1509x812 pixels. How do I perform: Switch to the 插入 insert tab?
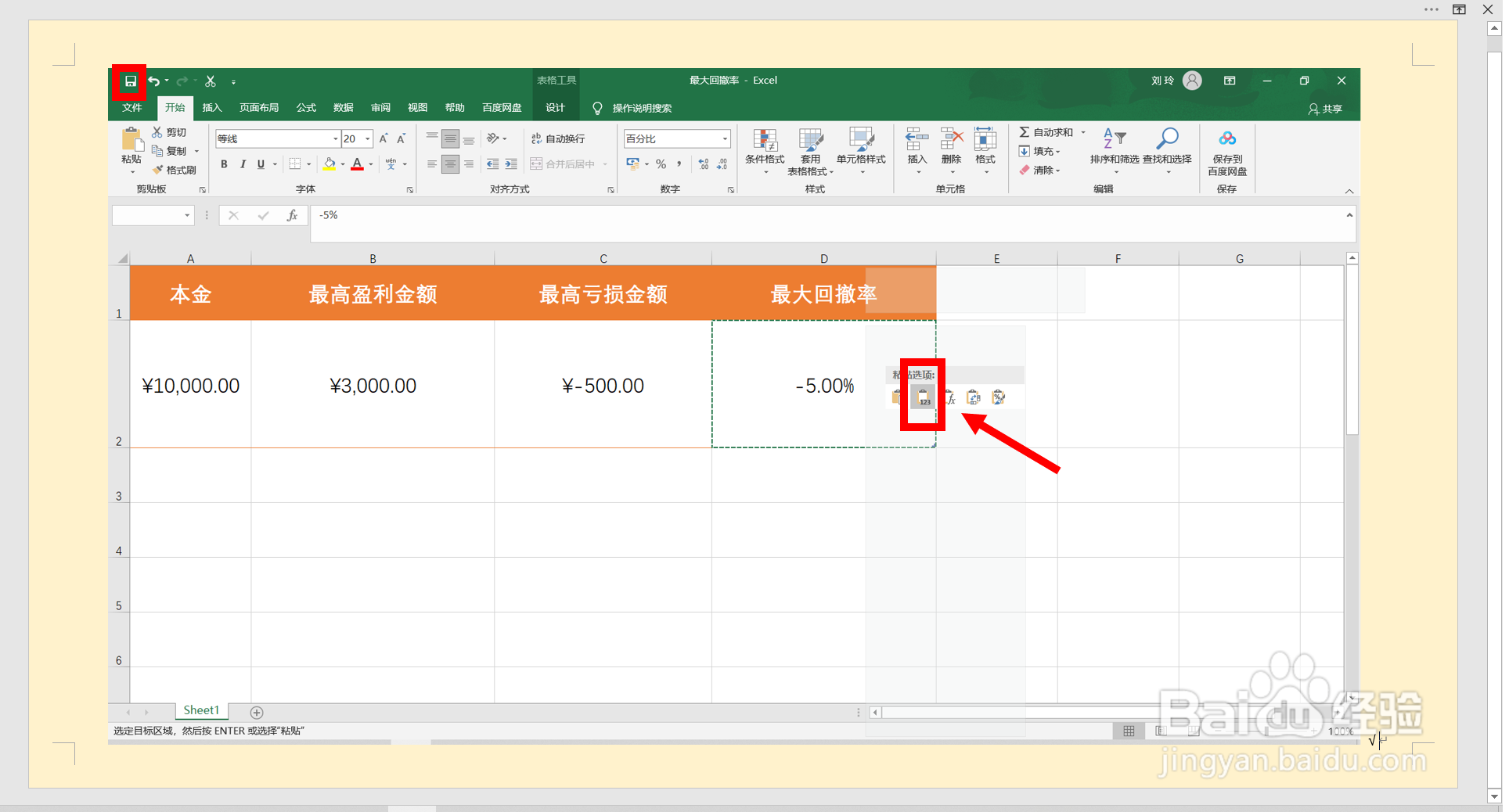pyautogui.click(x=212, y=108)
